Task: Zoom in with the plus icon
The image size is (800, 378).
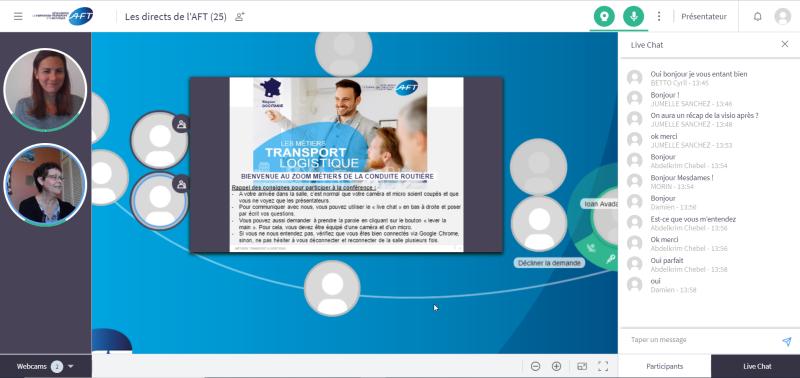Action: click(557, 366)
